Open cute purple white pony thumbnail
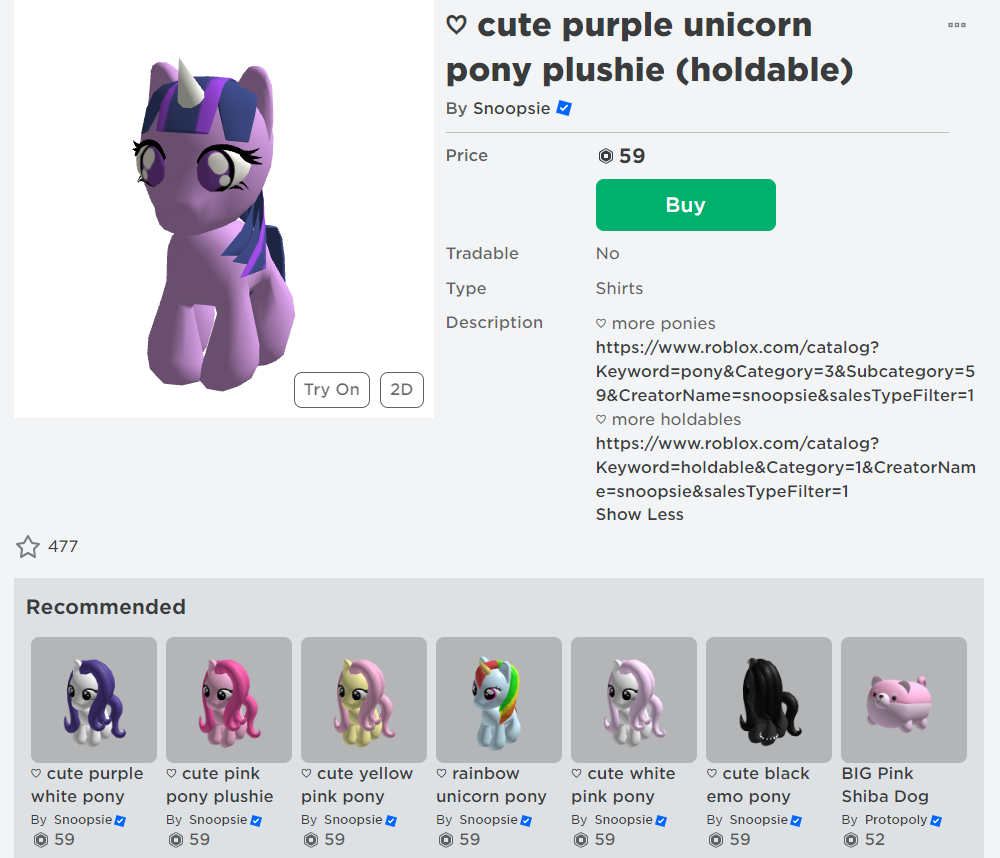The height and width of the screenshot is (858, 1000). coord(94,700)
